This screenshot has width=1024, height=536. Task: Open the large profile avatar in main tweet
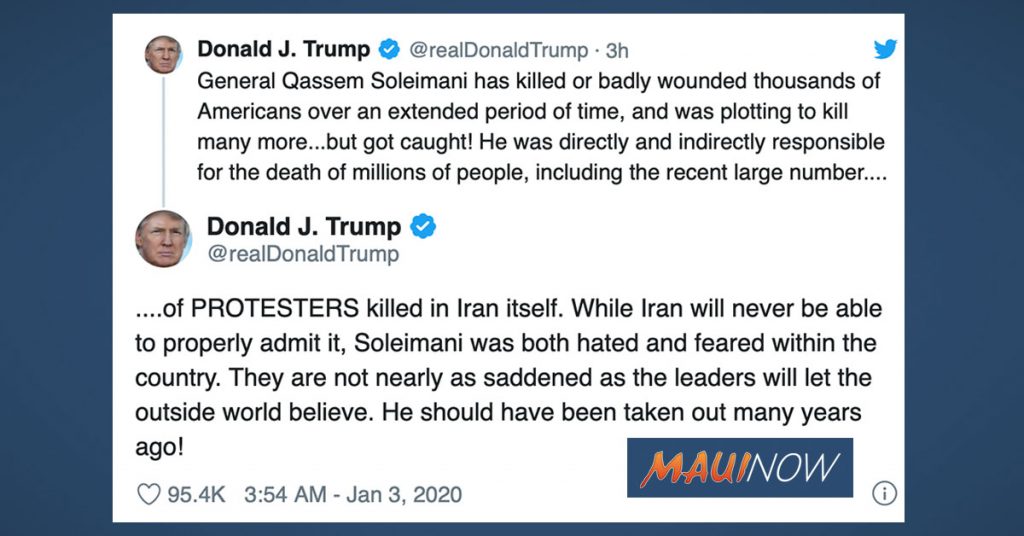(163, 238)
